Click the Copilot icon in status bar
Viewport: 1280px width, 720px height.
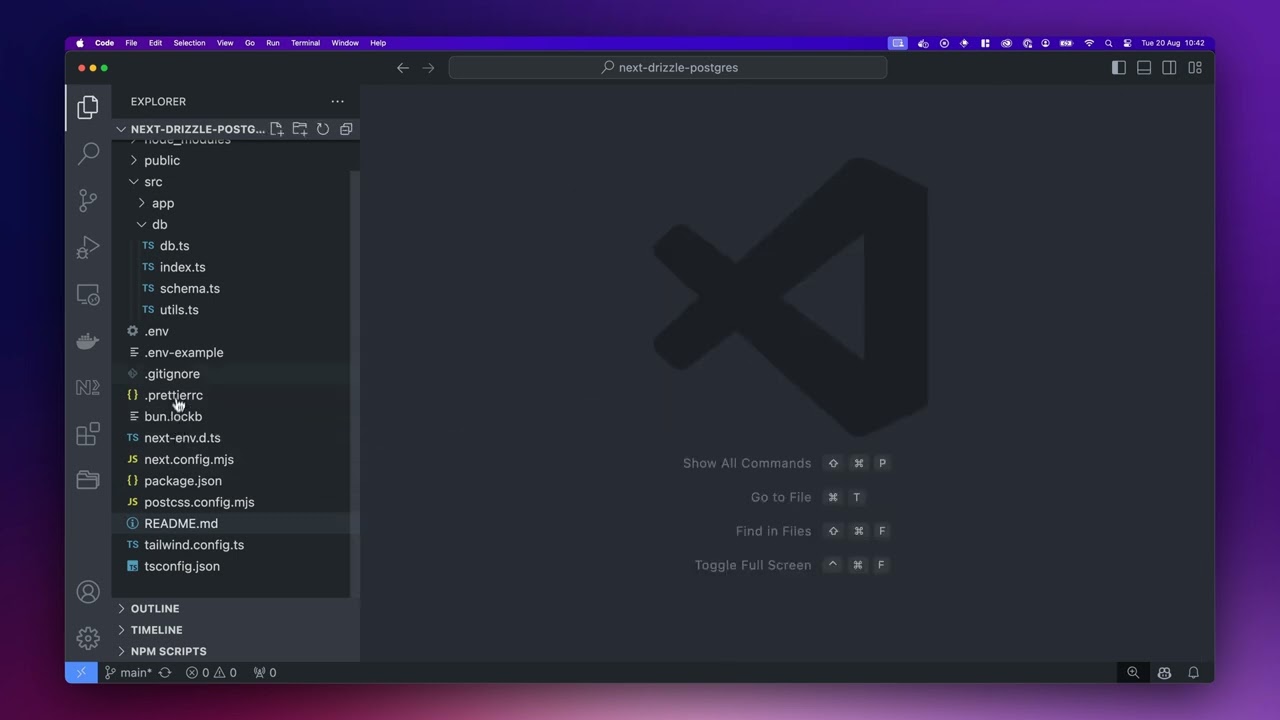pos(1164,673)
